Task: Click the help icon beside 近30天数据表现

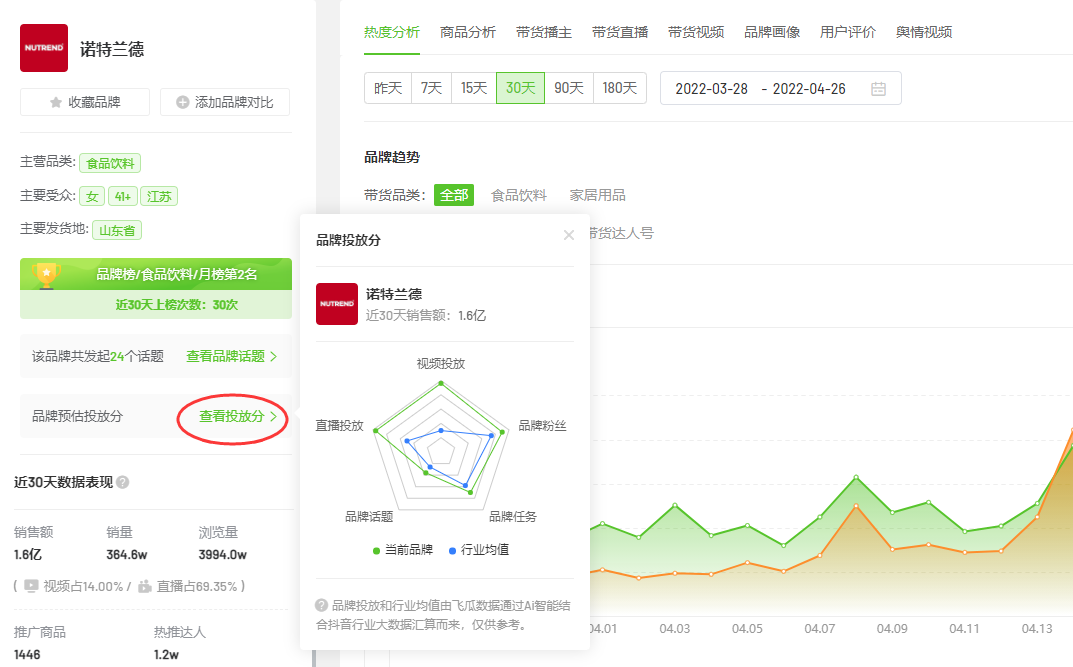Action: click(122, 482)
